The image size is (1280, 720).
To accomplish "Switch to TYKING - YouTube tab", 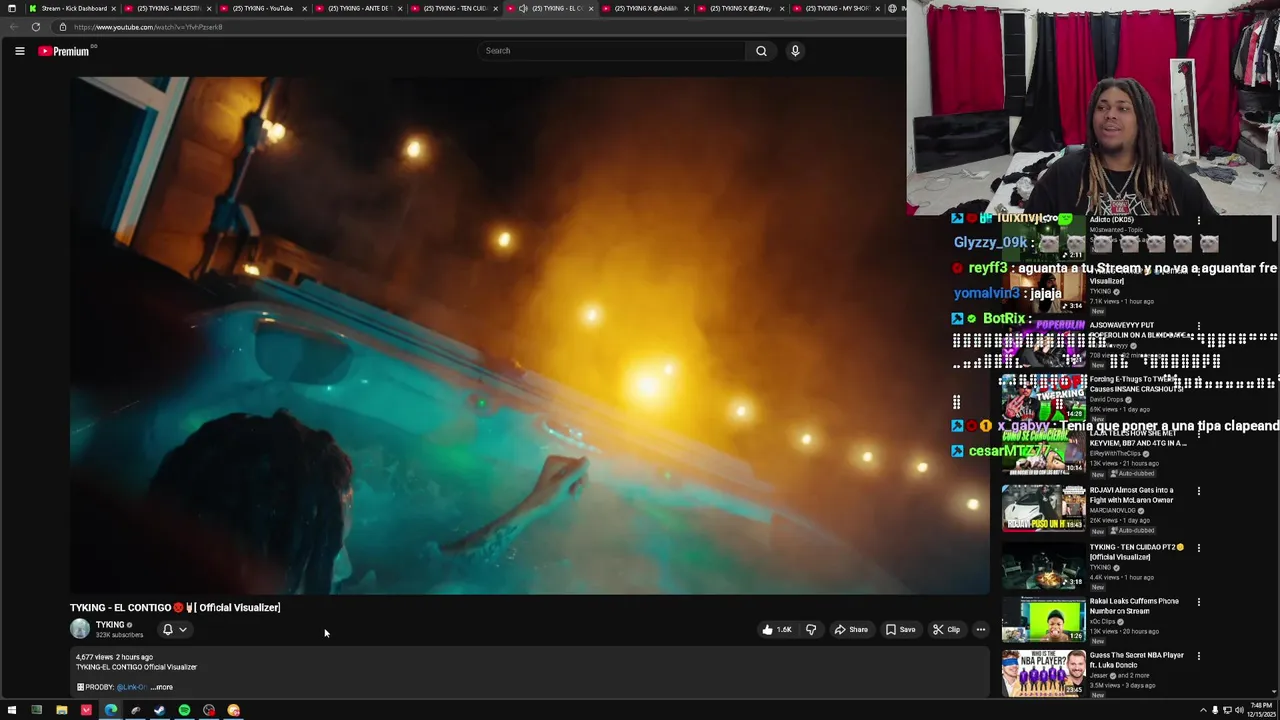I will [x=262, y=8].
